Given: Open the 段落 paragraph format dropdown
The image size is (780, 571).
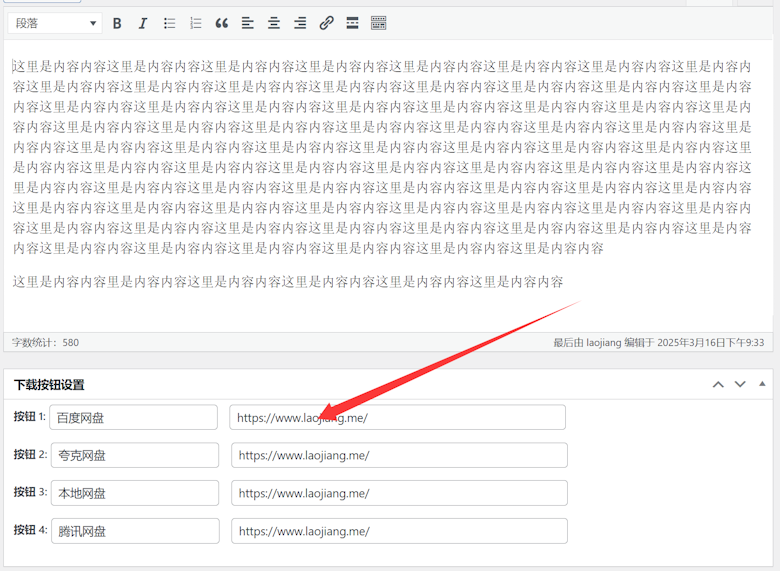Looking at the screenshot, I should pos(54,23).
